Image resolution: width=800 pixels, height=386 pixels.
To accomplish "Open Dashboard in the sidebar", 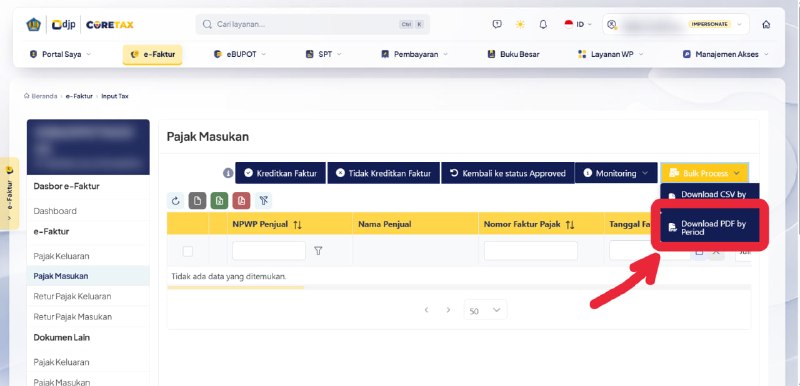I will (55, 211).
